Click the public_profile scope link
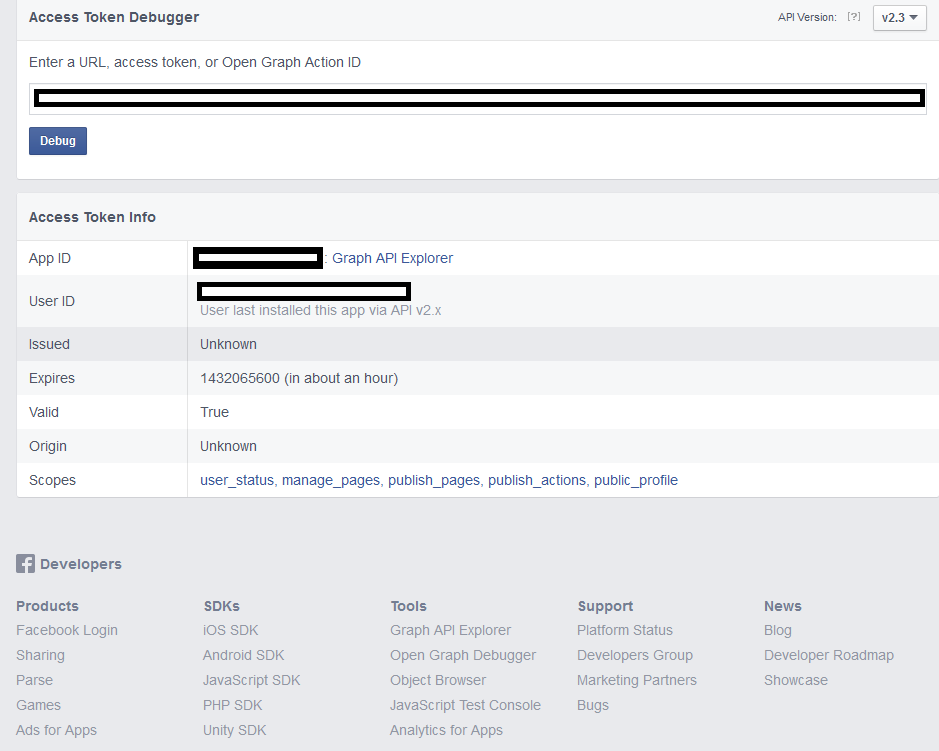Viewport: 939px width, 751px height. pos(636,480)
